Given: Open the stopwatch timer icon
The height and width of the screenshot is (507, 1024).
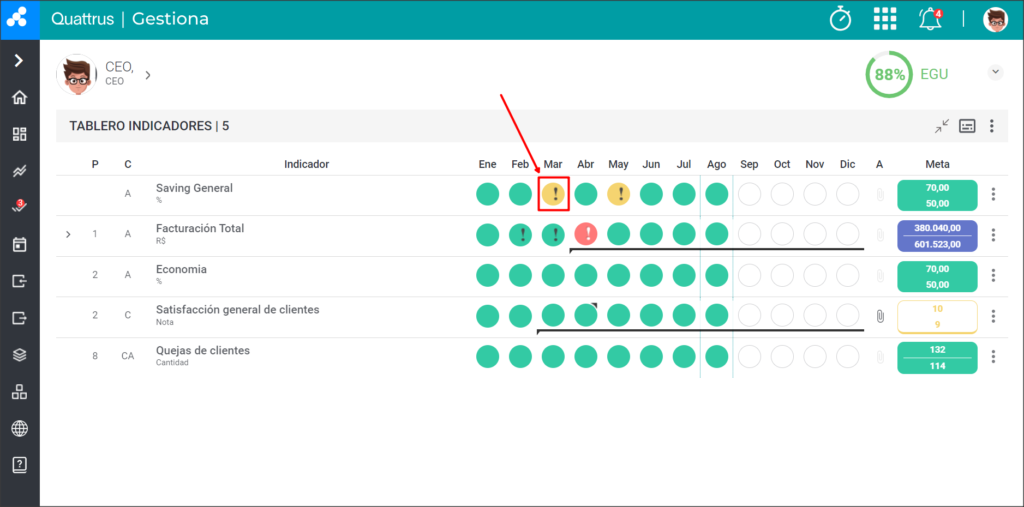Looking at the screenshot, I should point(840,18).
